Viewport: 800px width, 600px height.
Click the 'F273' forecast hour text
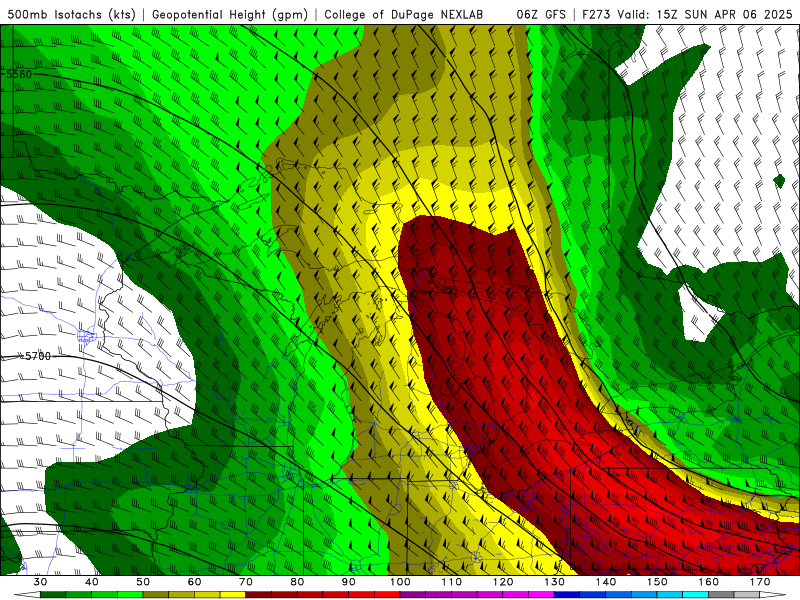pyautogui.click(x=597, y=14)
